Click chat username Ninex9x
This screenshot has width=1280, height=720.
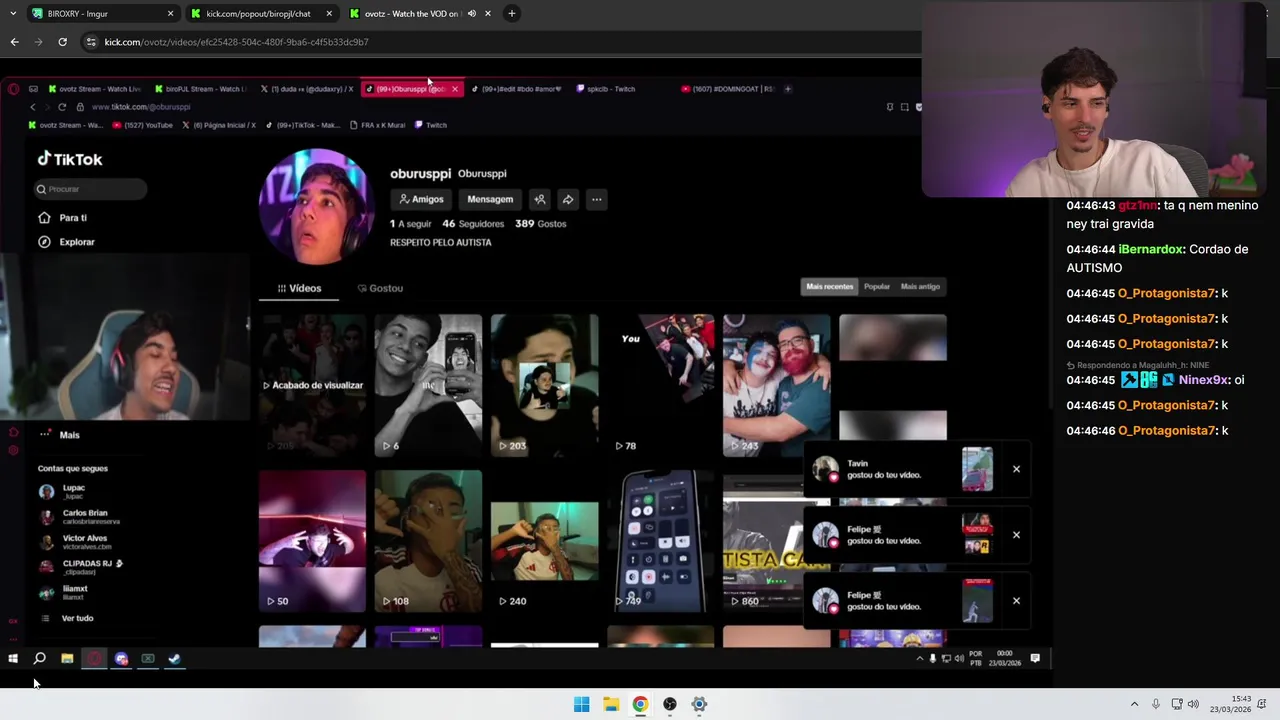coord(1203,380)
